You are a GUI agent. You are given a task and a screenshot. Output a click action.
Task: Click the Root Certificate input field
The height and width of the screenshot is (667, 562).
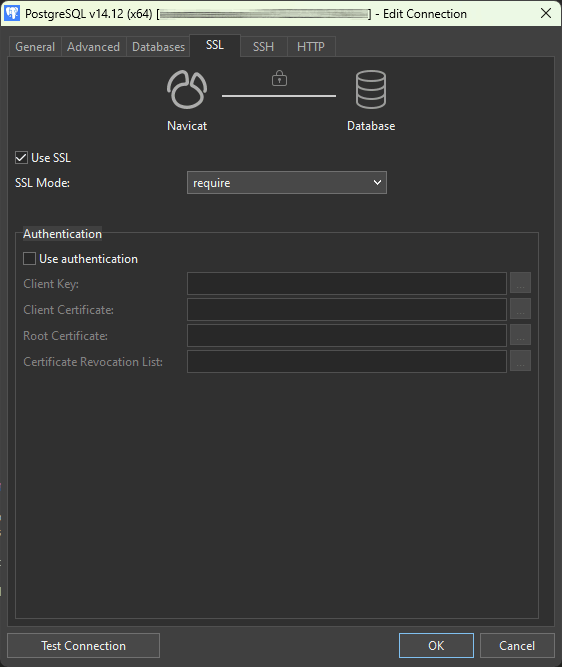[347, 335]
